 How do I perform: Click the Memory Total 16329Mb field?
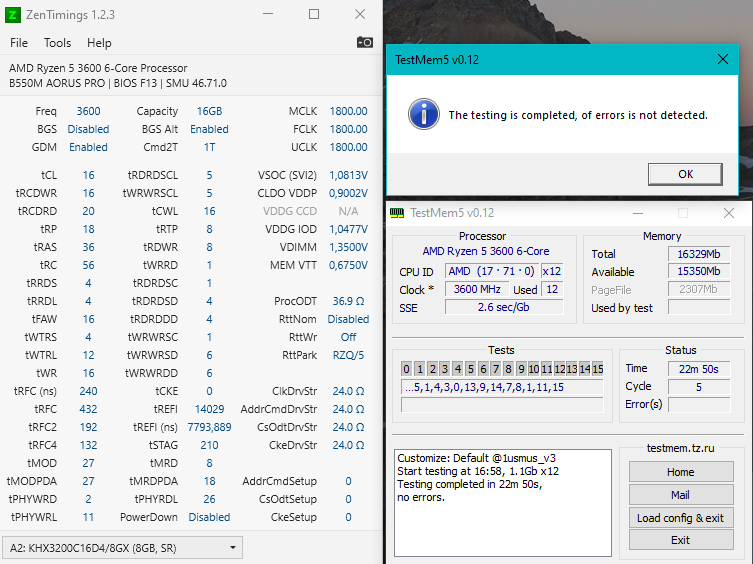pos(699,254)
